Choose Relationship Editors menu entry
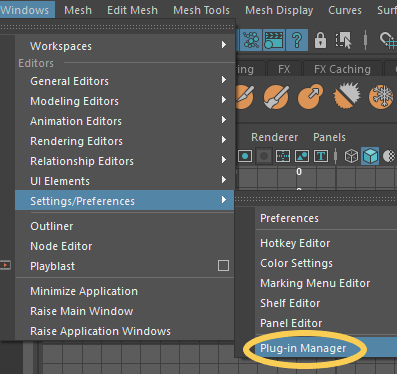Image resolution: width=397 pixels, height=374 pixels. point(125,161)
